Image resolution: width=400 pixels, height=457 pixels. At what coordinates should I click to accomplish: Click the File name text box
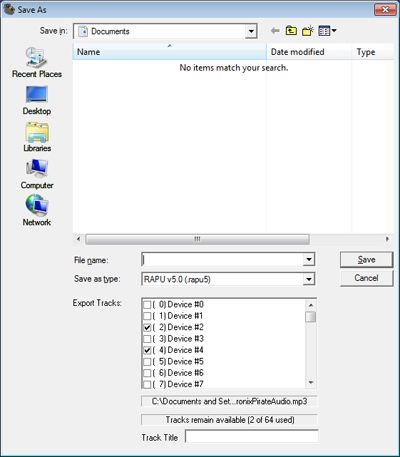tap(223, 259)
